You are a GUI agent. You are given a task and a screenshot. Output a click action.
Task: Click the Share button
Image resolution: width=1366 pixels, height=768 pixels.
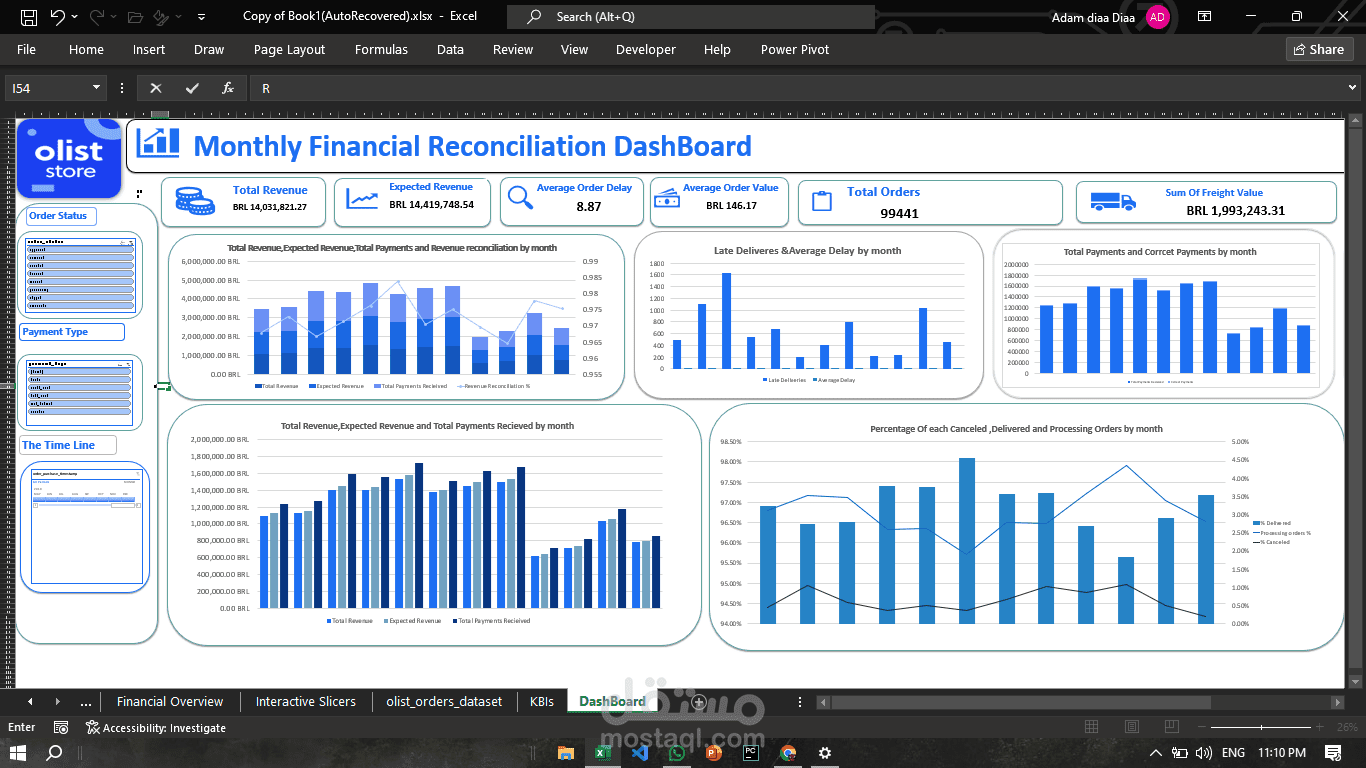click(1319, 49)
